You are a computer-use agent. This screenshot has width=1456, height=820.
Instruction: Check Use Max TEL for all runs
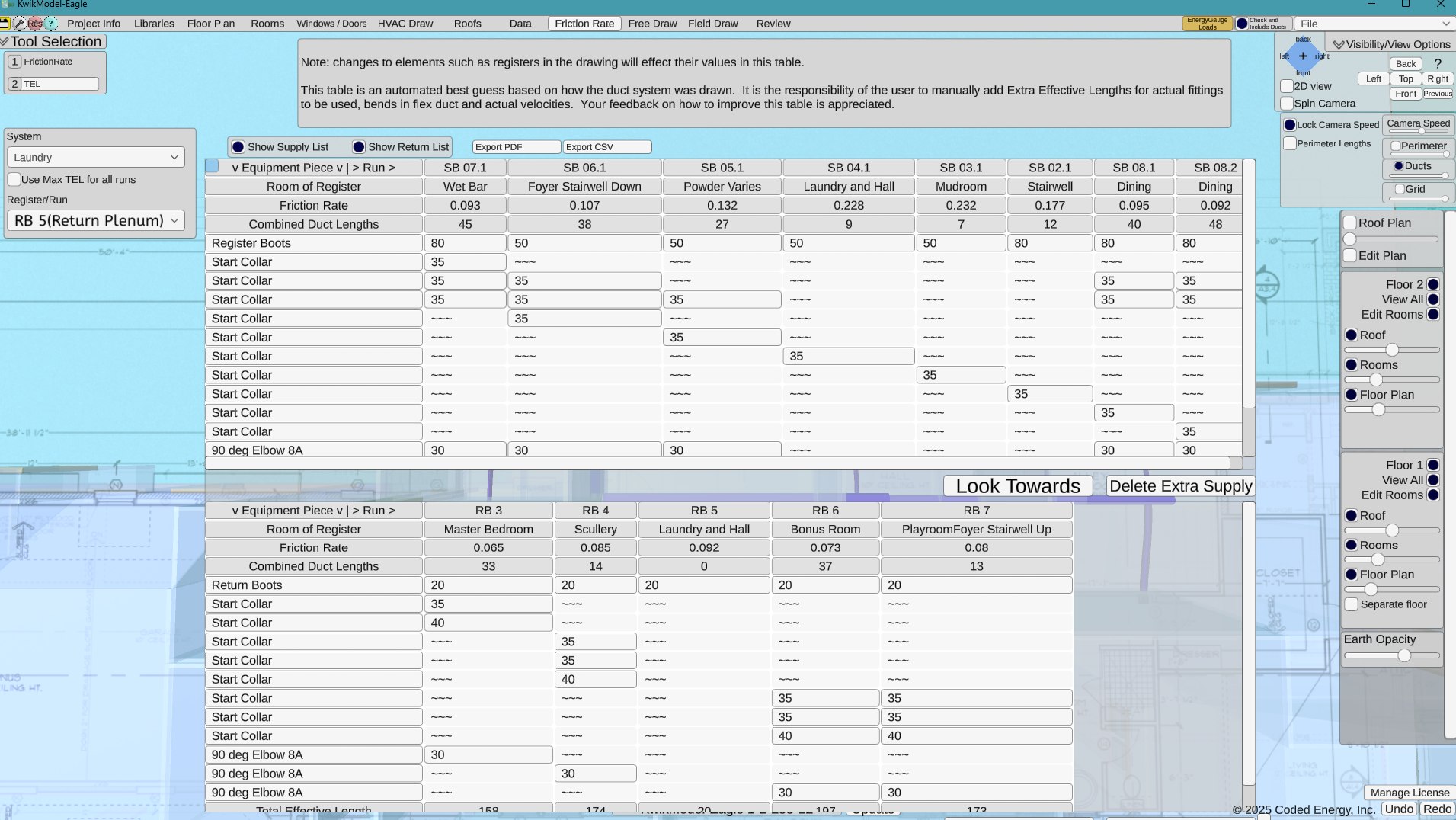pyautogui.click(x=14, y=180)
